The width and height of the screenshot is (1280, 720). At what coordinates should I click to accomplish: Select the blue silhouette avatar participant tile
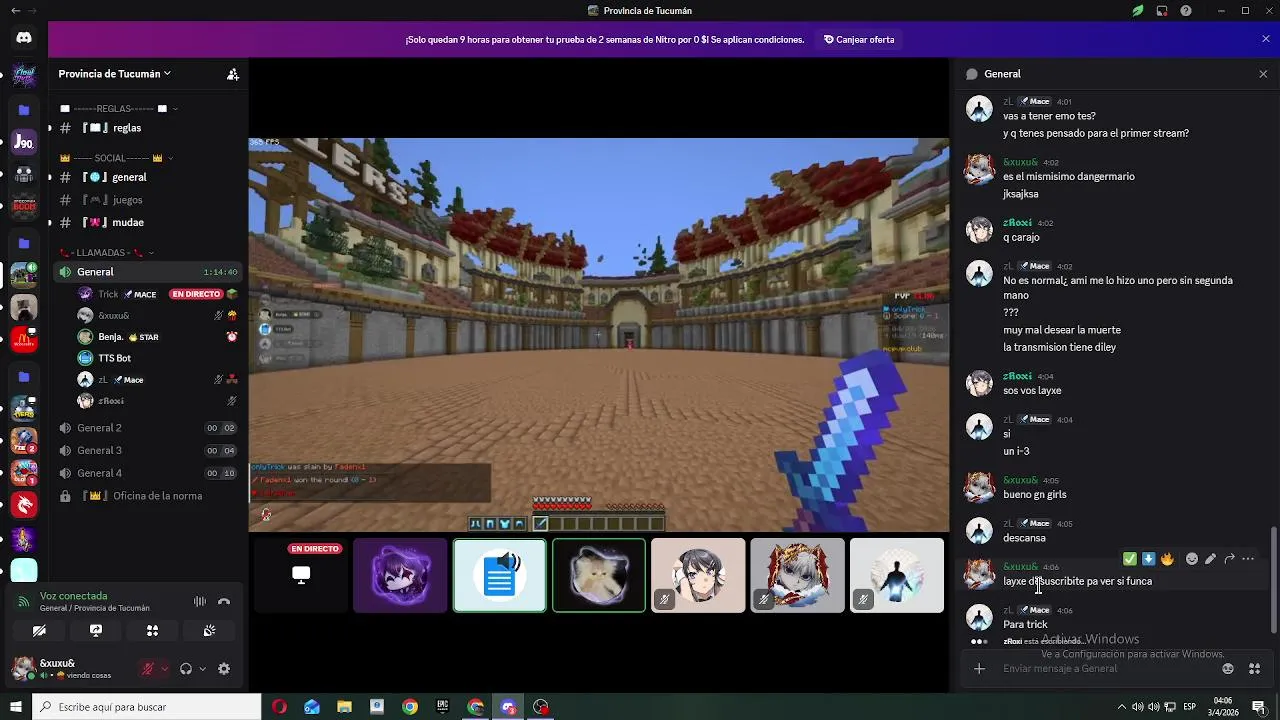tap(897, 575)
